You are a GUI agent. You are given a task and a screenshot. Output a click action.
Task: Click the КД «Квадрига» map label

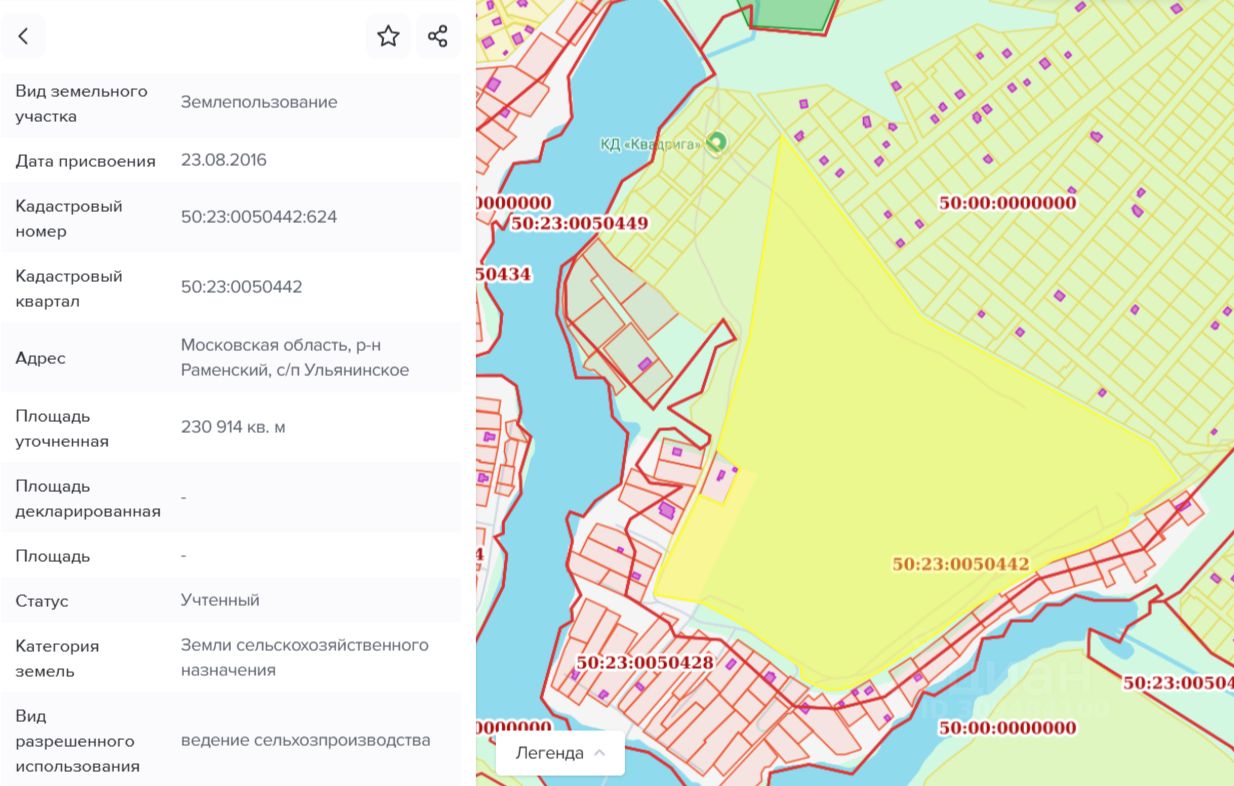pos(651,144)
